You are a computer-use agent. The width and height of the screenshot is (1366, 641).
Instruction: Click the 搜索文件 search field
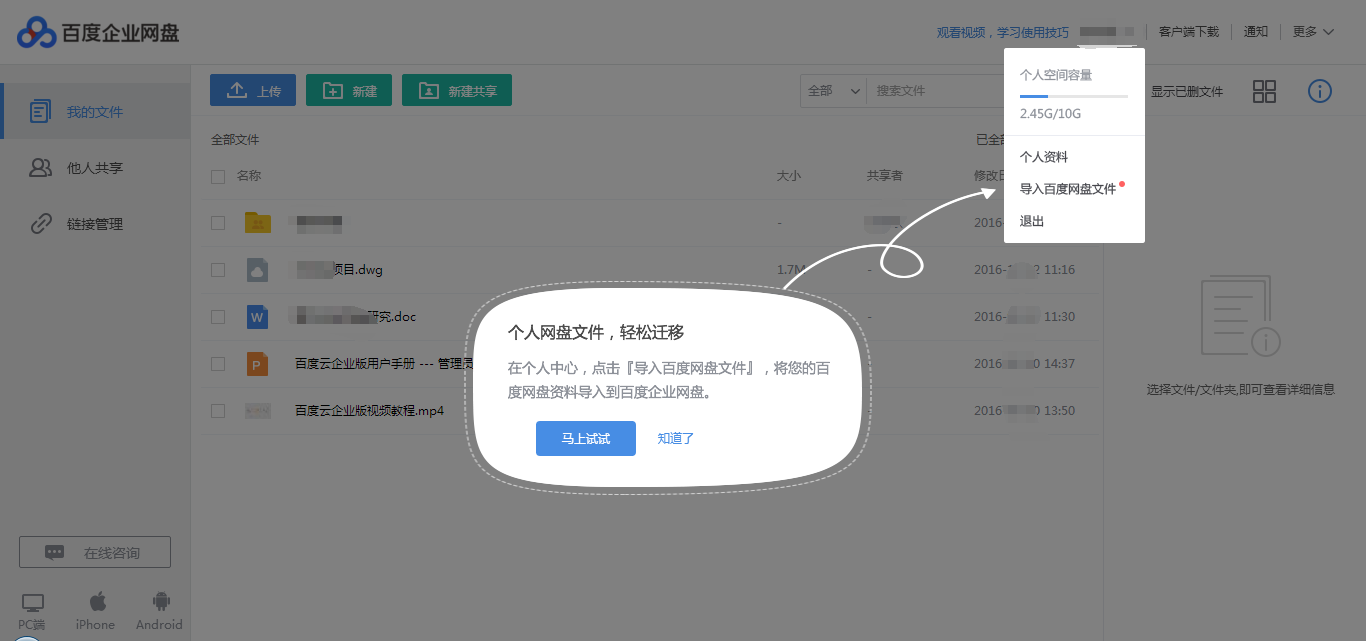tap(935, 90)
